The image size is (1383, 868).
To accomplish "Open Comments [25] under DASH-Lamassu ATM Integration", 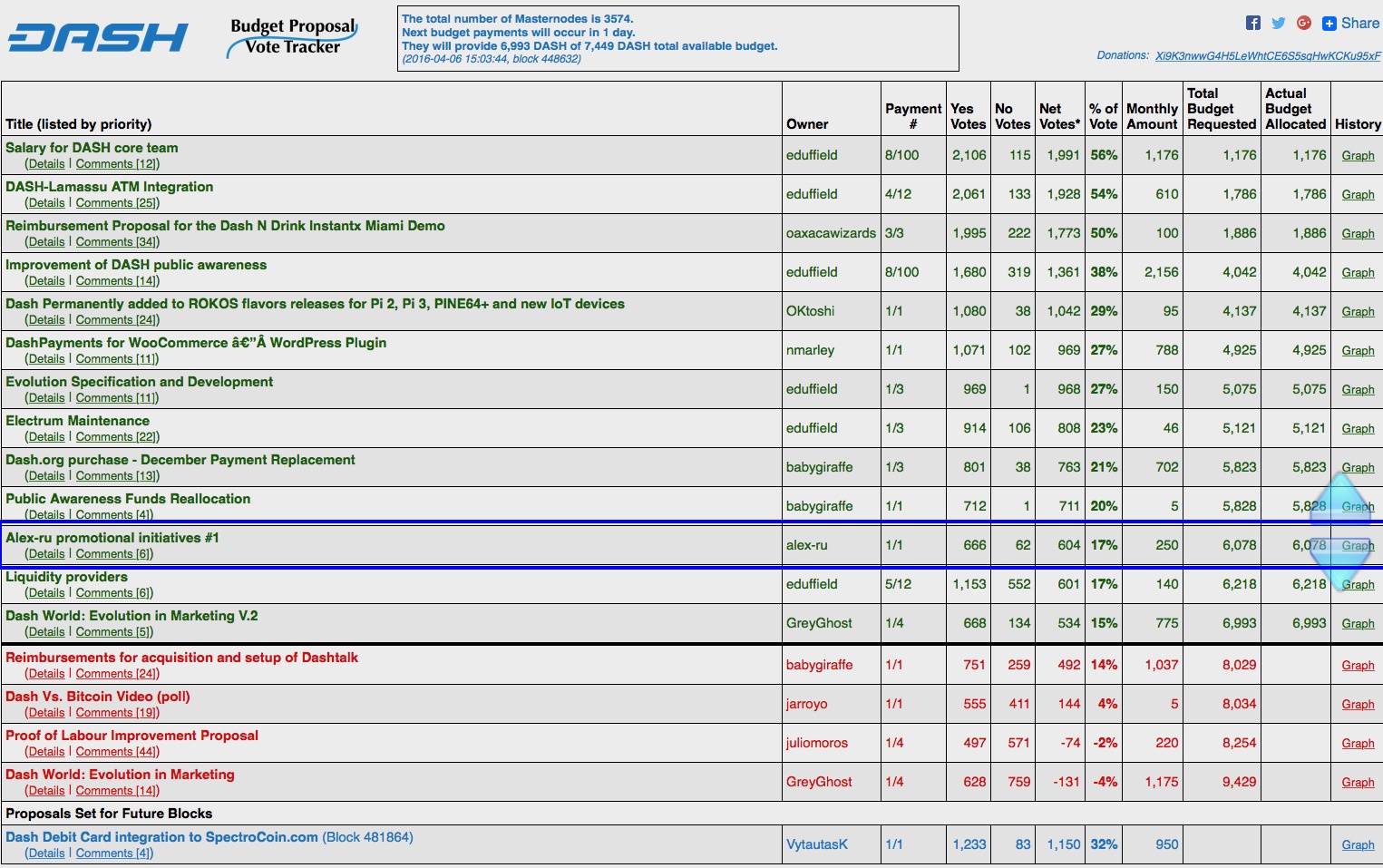I will 116,203.
